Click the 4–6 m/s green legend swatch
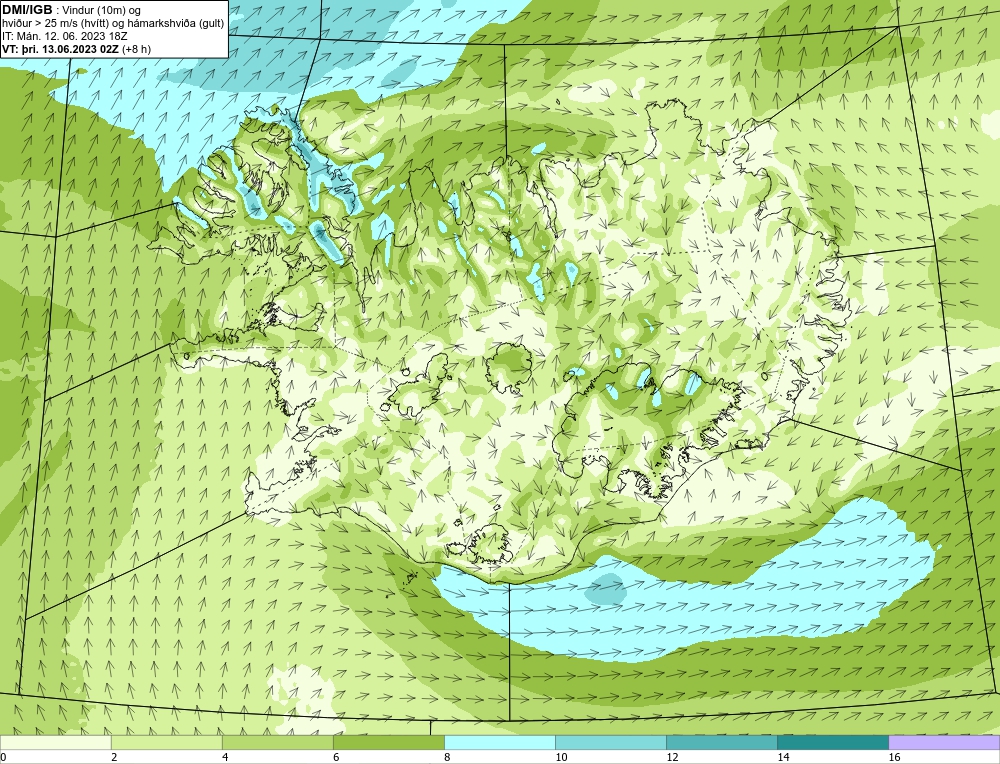 277,742
